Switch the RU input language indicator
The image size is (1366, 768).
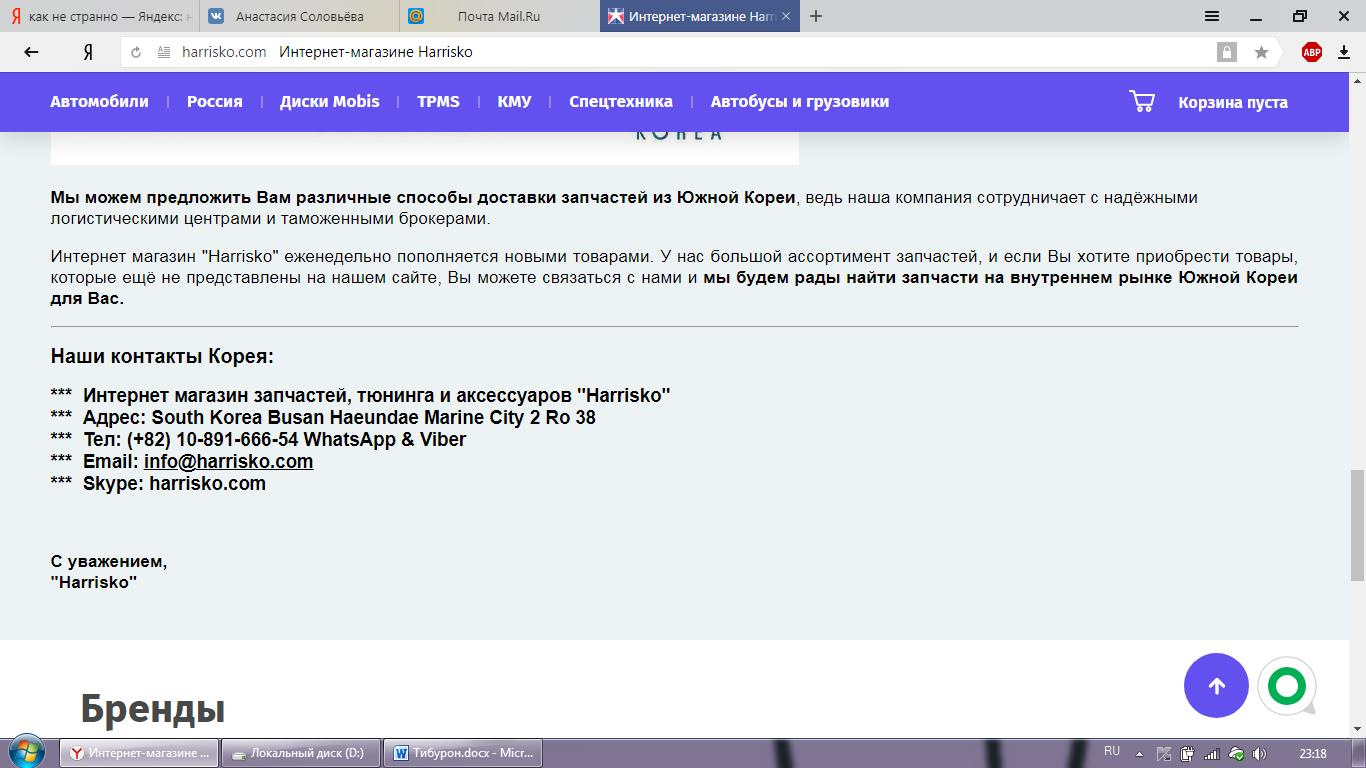tap(1112, 752)
